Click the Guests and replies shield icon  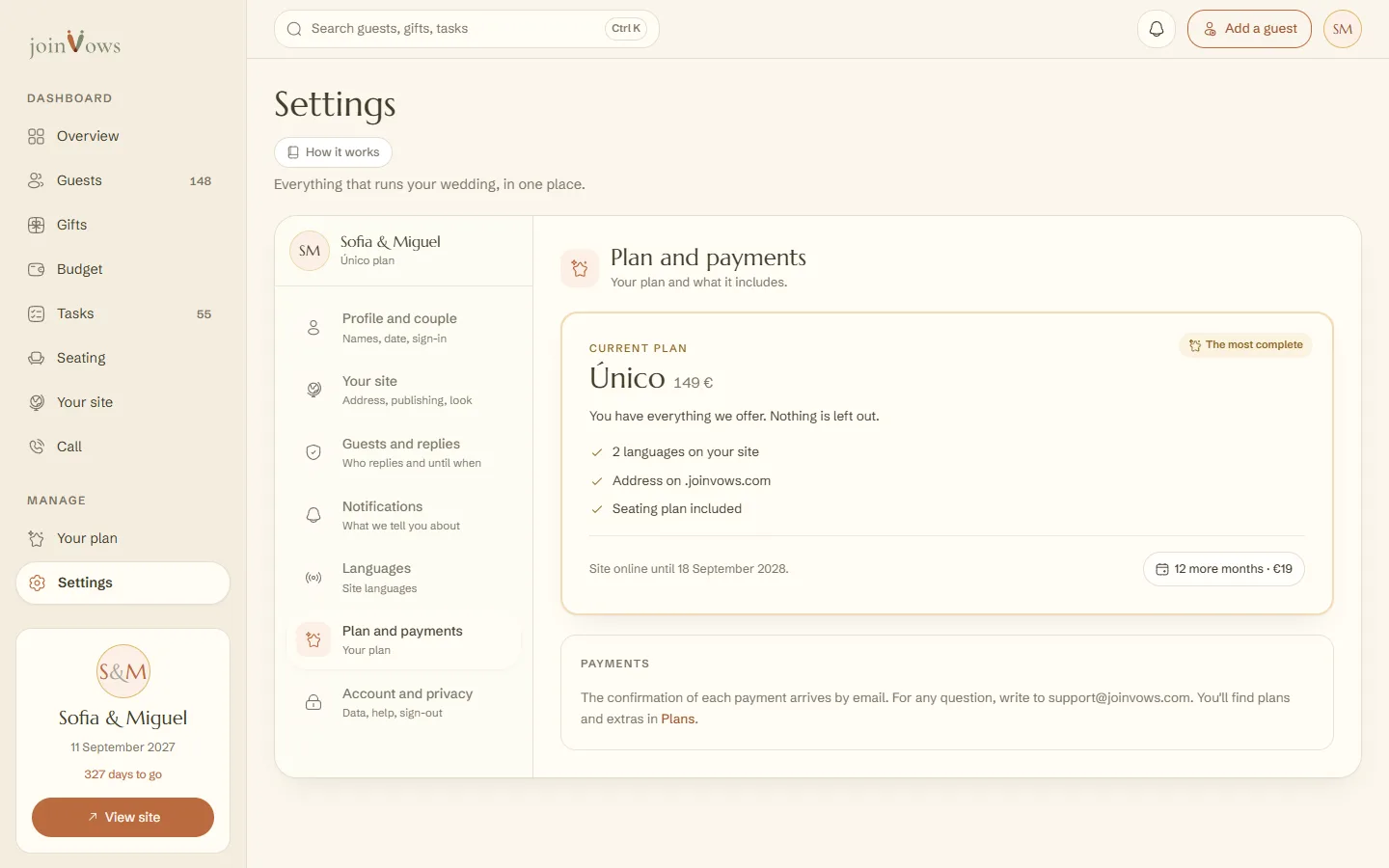point(313,452)
